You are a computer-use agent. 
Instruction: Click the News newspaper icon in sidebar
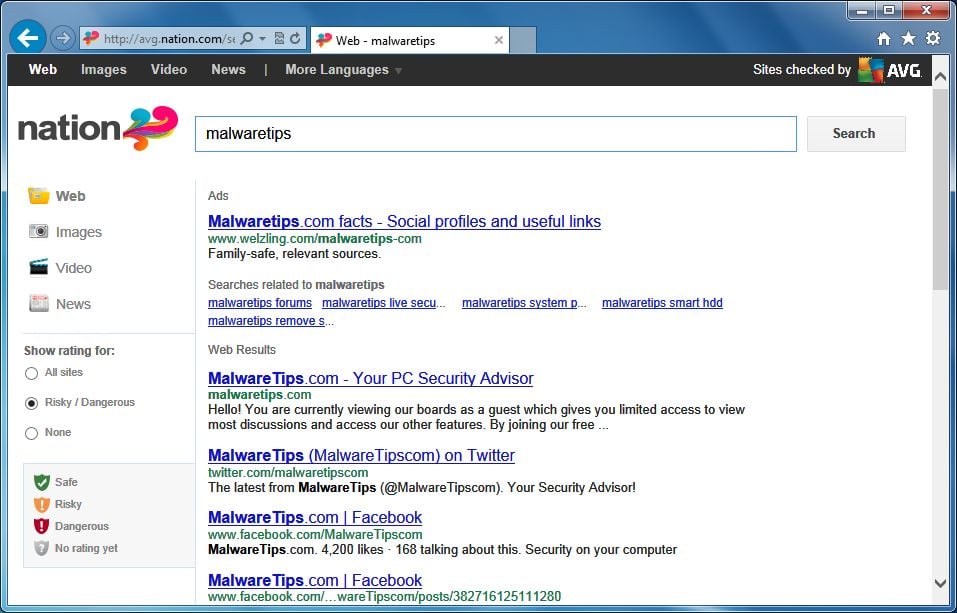[x=38, y=303]
